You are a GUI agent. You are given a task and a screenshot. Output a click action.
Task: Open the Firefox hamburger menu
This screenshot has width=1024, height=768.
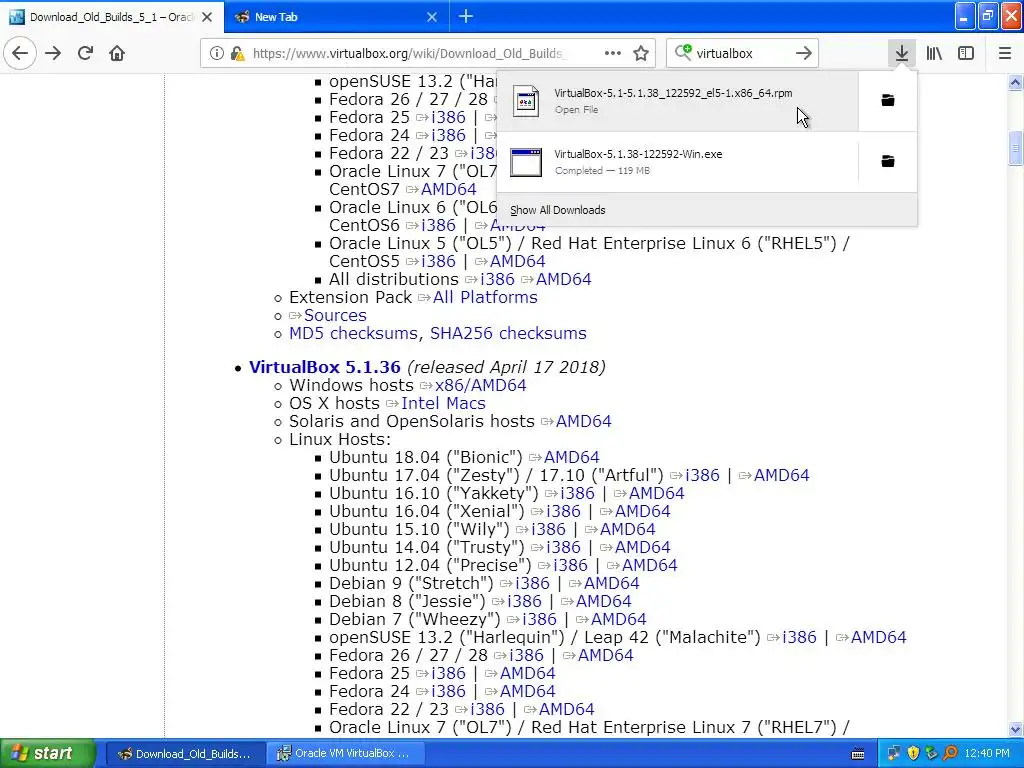pyautogui.click(x=1004, y=53)
